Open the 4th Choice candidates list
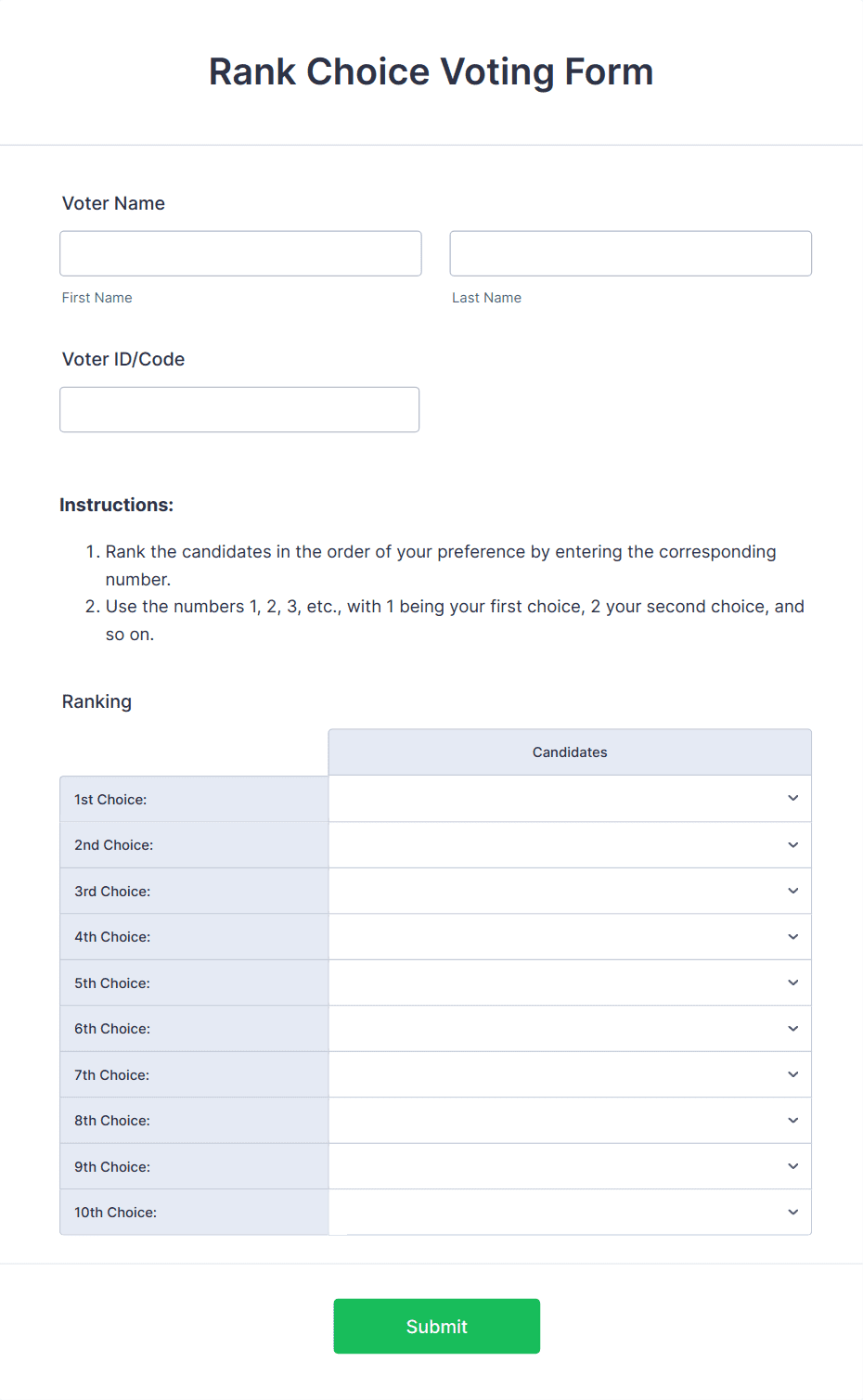 coord(792,936)
